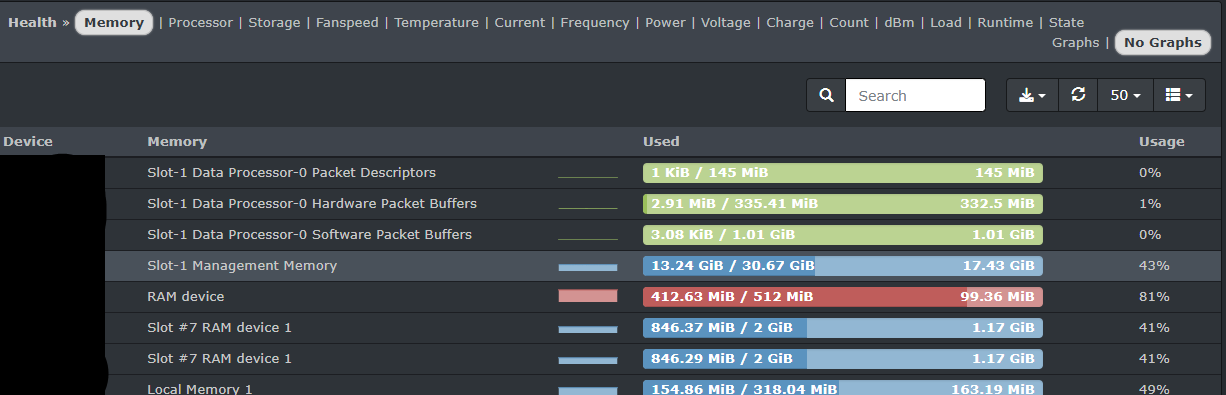Click the red RAM device mini graph

588,296
